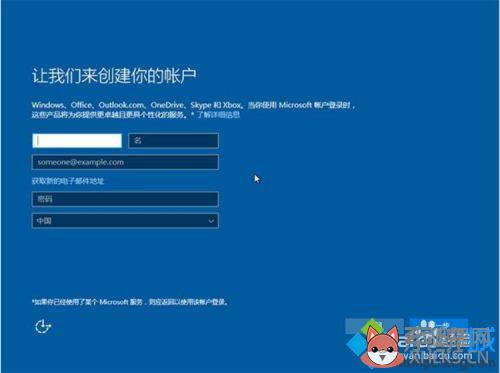Image resolution: width=500 pixels, height=373 pixels.
Task: Click the footnote about existing Microsoft services
Action: coord(130,302)
